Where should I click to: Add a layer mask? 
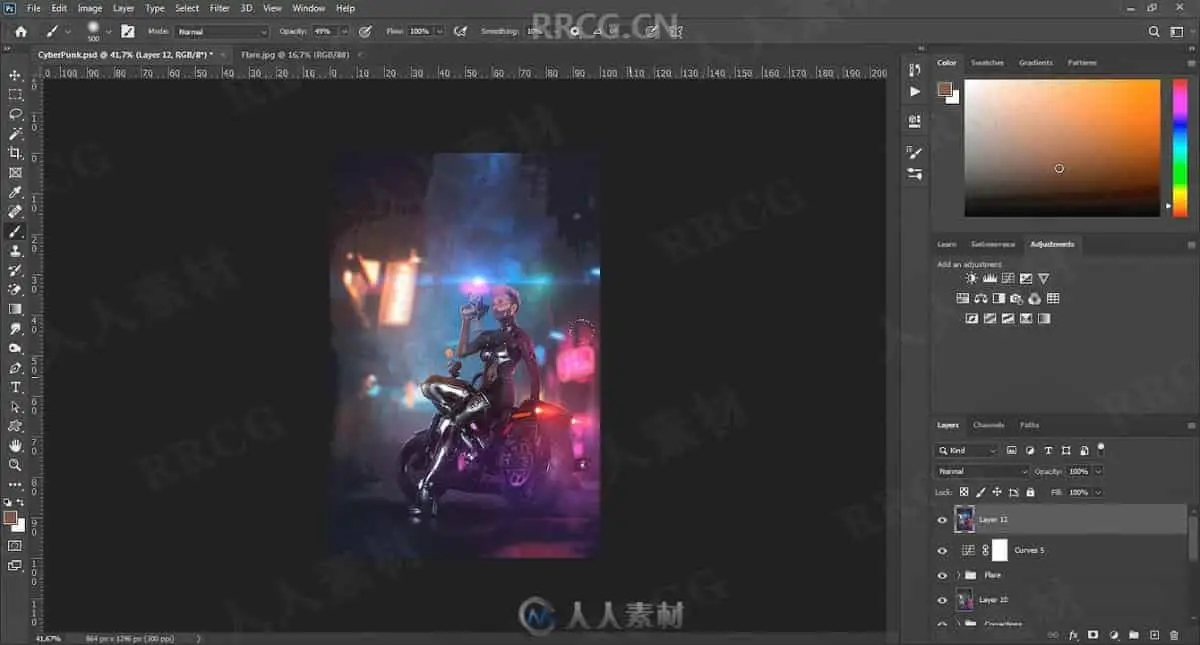pyautogui.click(x=1093, y=635)
